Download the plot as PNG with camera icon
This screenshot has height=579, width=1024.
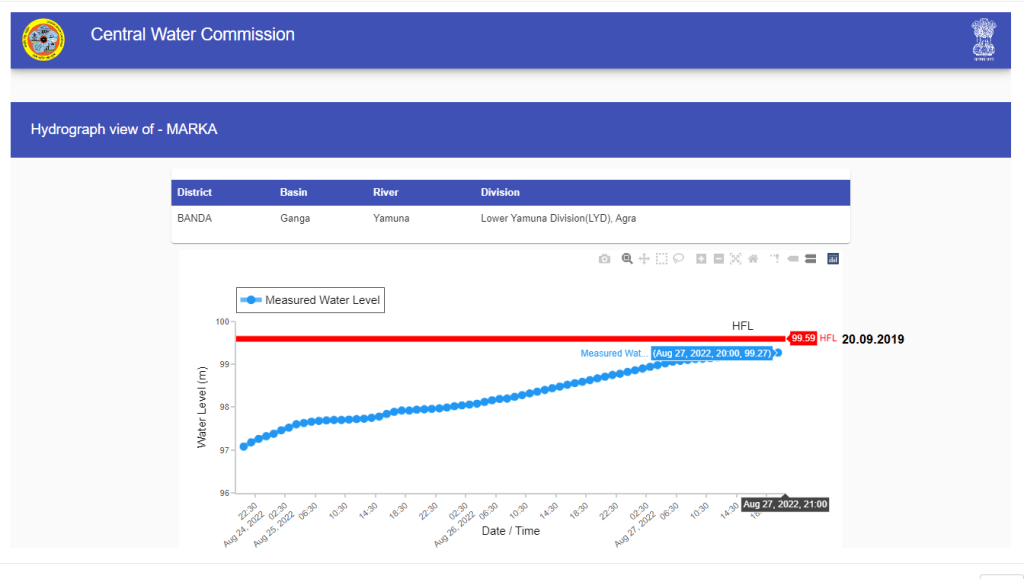click(604, 259)
